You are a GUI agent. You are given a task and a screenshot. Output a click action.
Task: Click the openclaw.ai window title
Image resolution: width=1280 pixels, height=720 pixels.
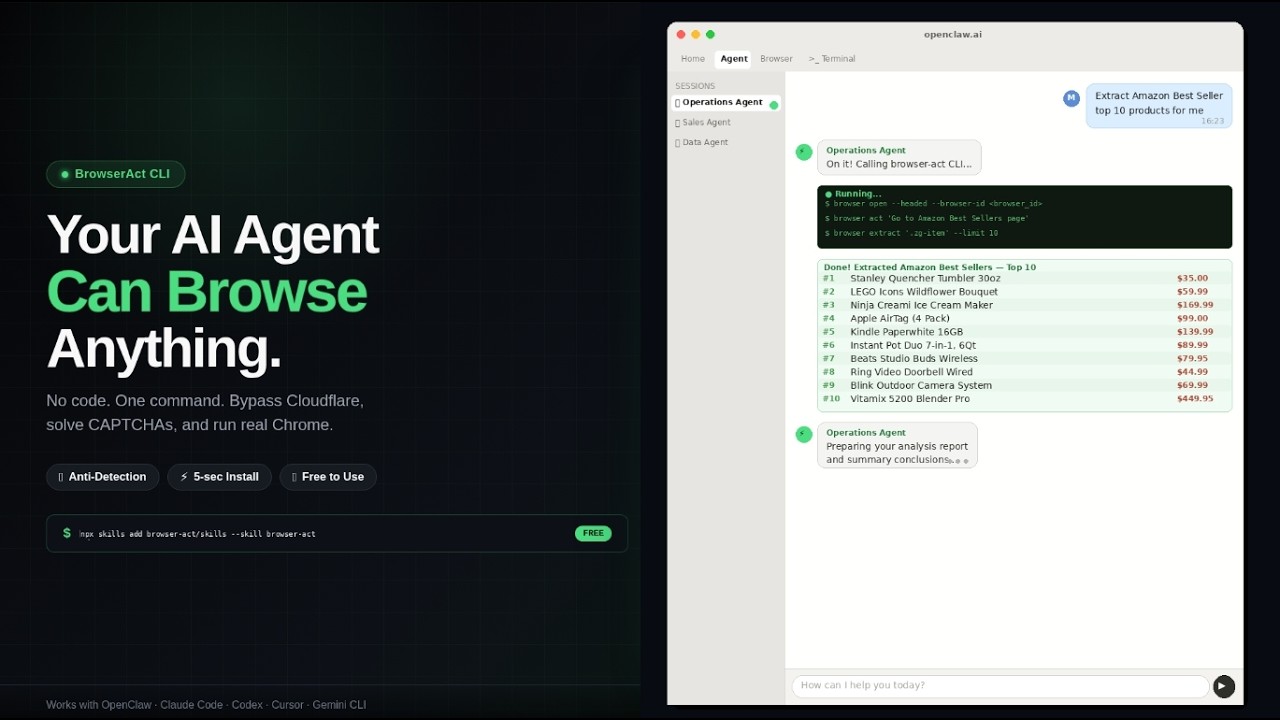[x=953, y=34]
